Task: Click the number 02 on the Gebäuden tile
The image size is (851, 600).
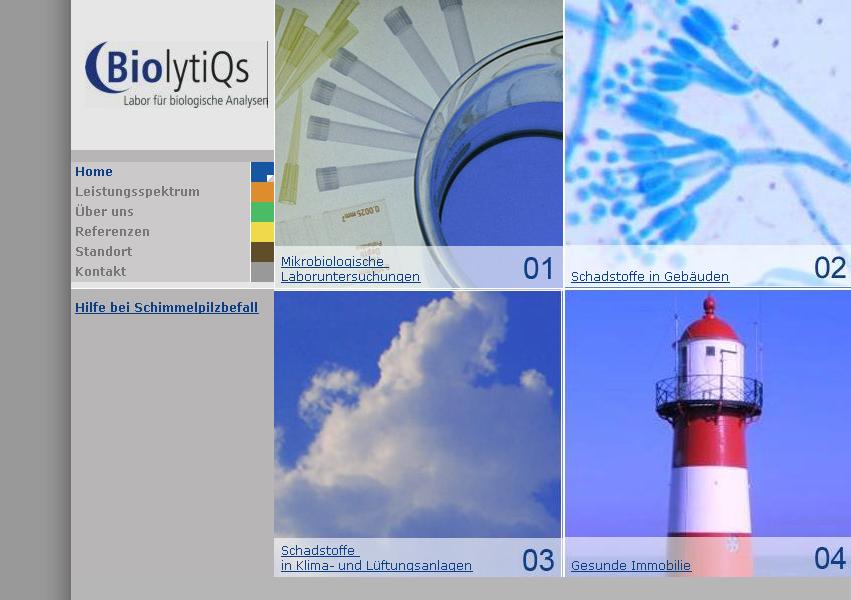Action: (829, 268)
